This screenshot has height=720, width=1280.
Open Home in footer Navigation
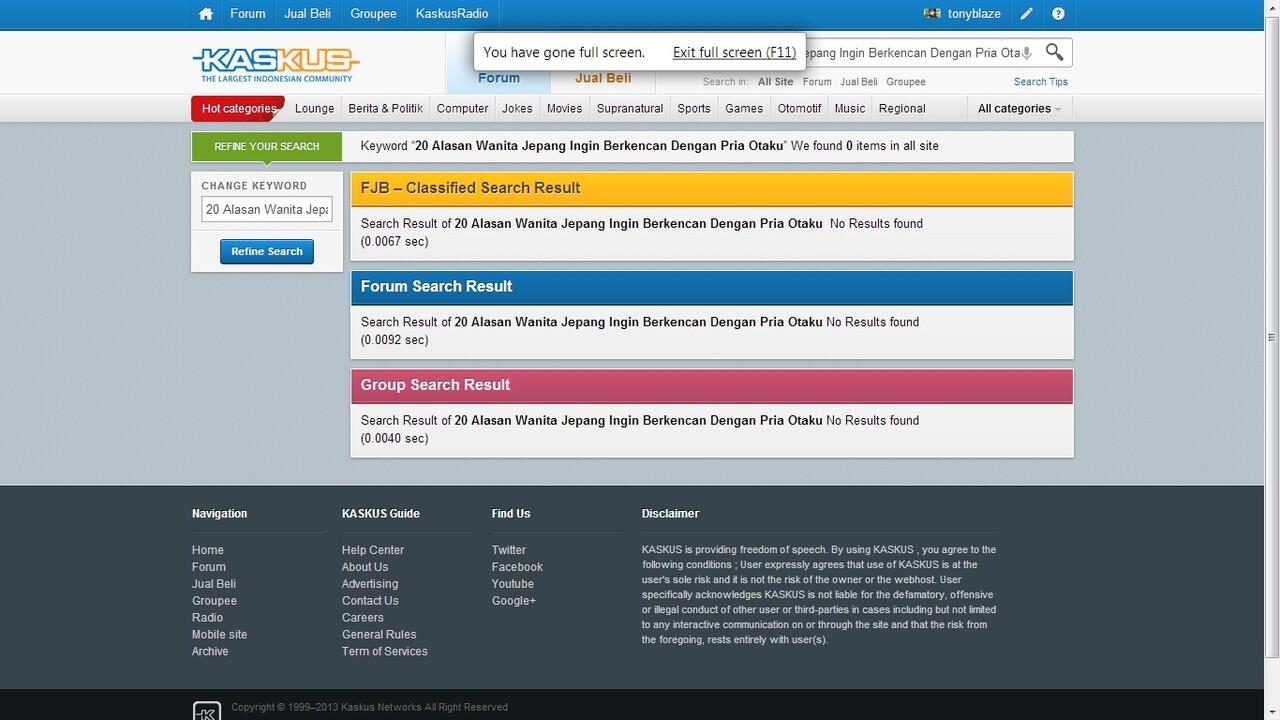(x=208, y=550)
